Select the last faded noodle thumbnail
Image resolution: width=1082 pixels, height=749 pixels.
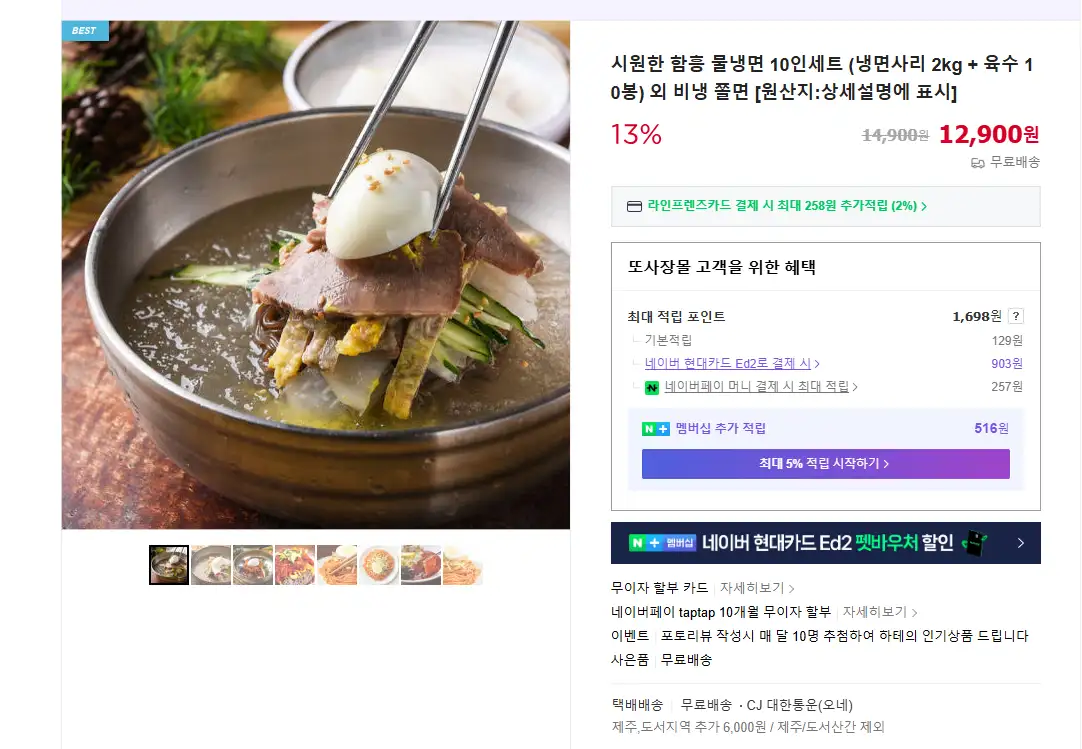tap(462, 565)
